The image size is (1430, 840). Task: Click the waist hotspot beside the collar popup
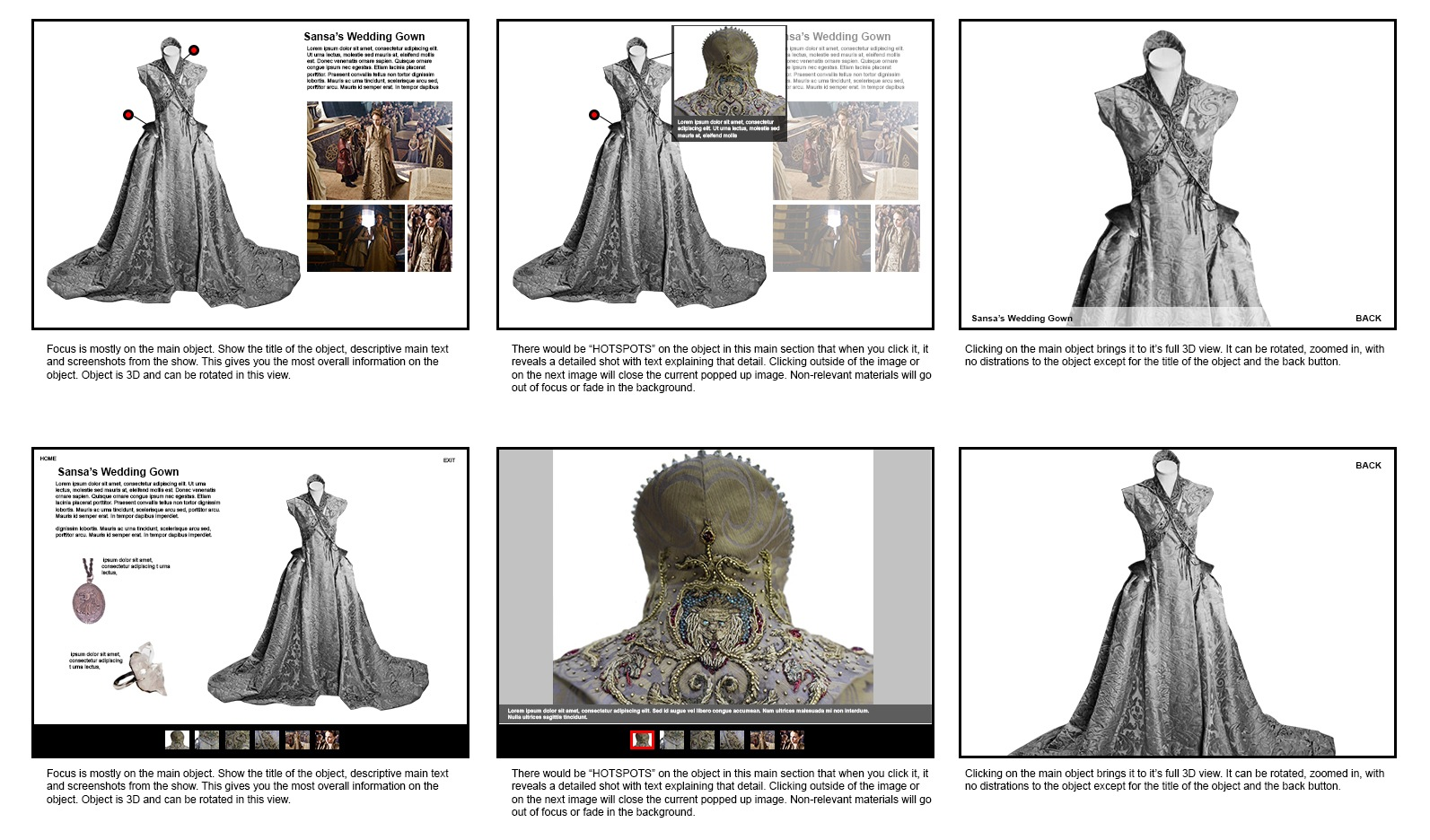click(x=594, y=115)
